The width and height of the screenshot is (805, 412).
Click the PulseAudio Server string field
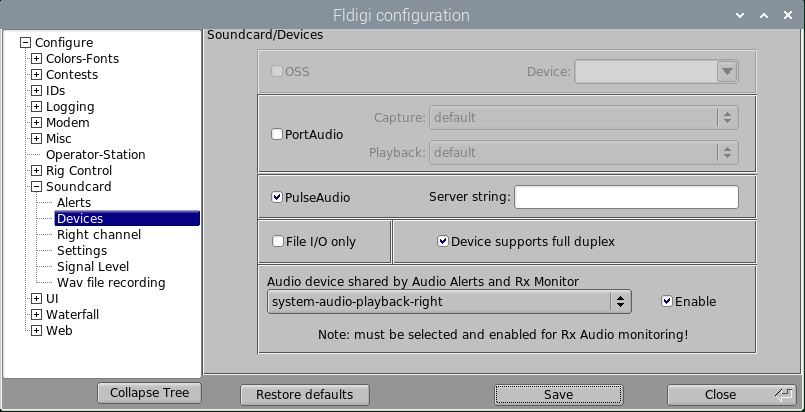(626, 197)
